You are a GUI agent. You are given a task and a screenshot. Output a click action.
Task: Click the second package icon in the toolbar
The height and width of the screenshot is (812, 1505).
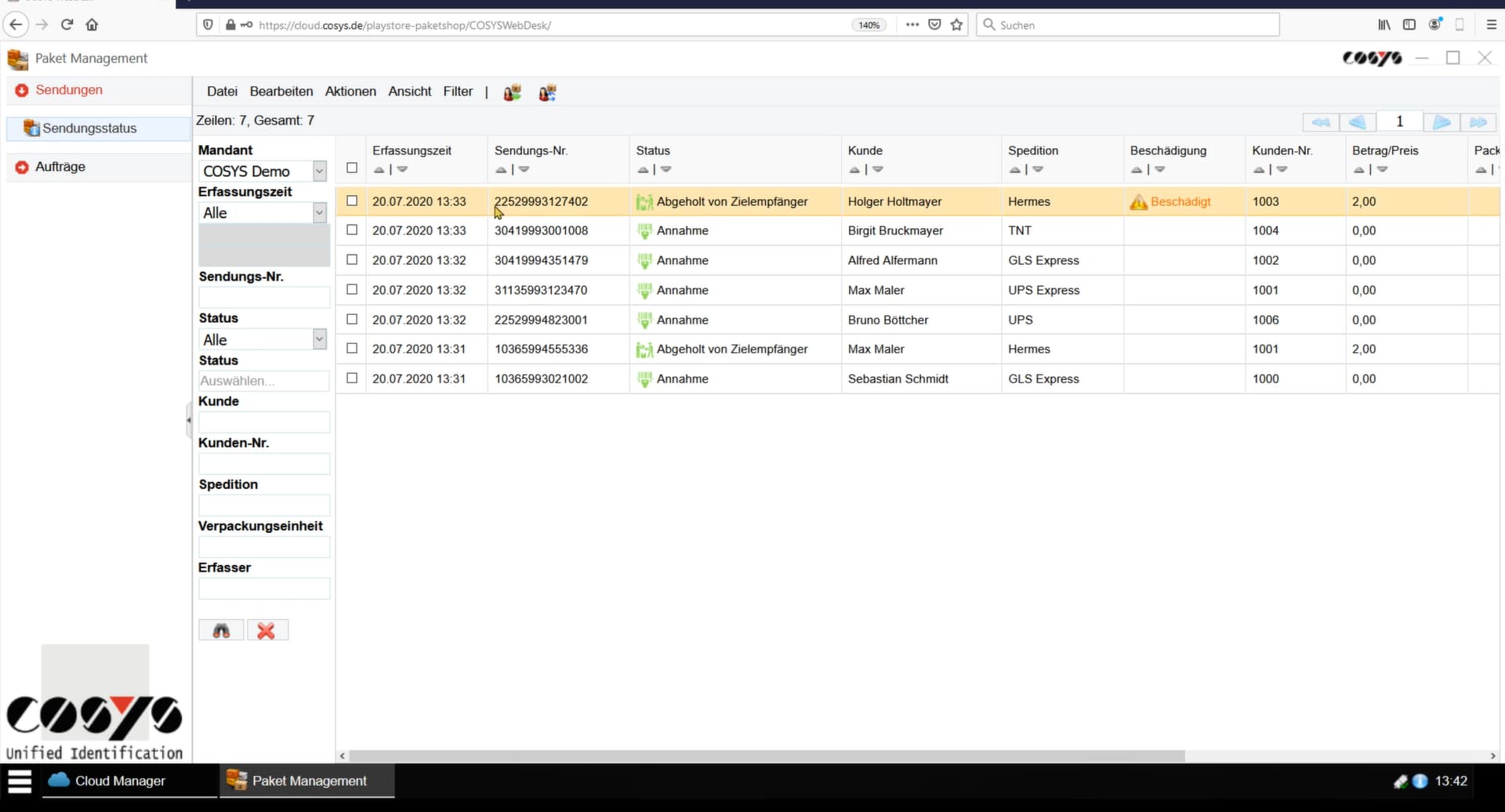[547, 92]
